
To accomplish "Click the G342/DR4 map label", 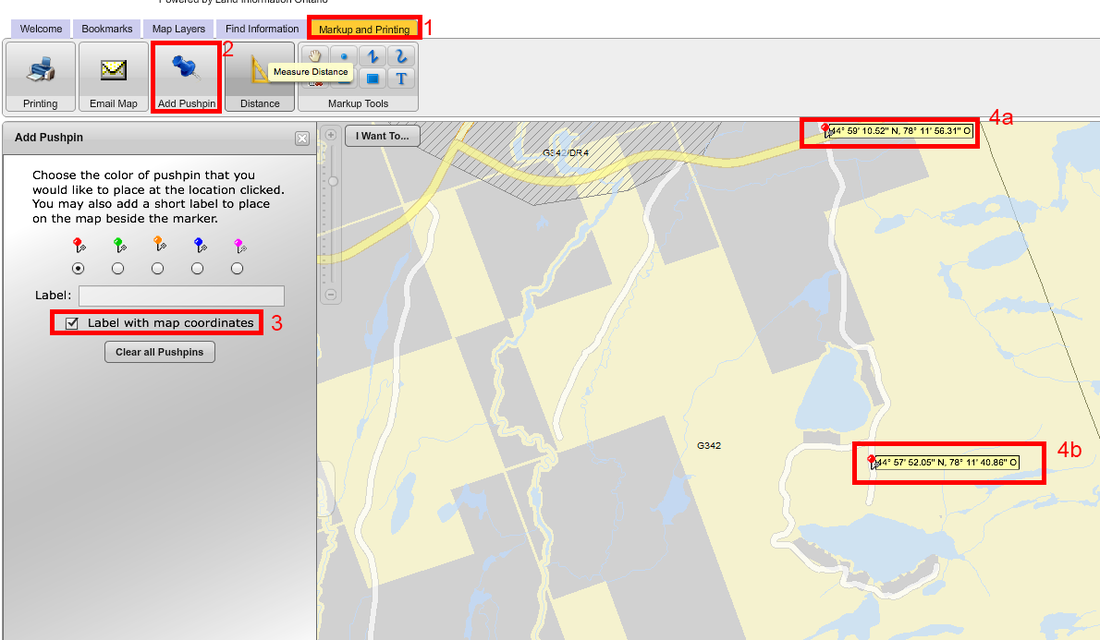I will coord(565,153).
